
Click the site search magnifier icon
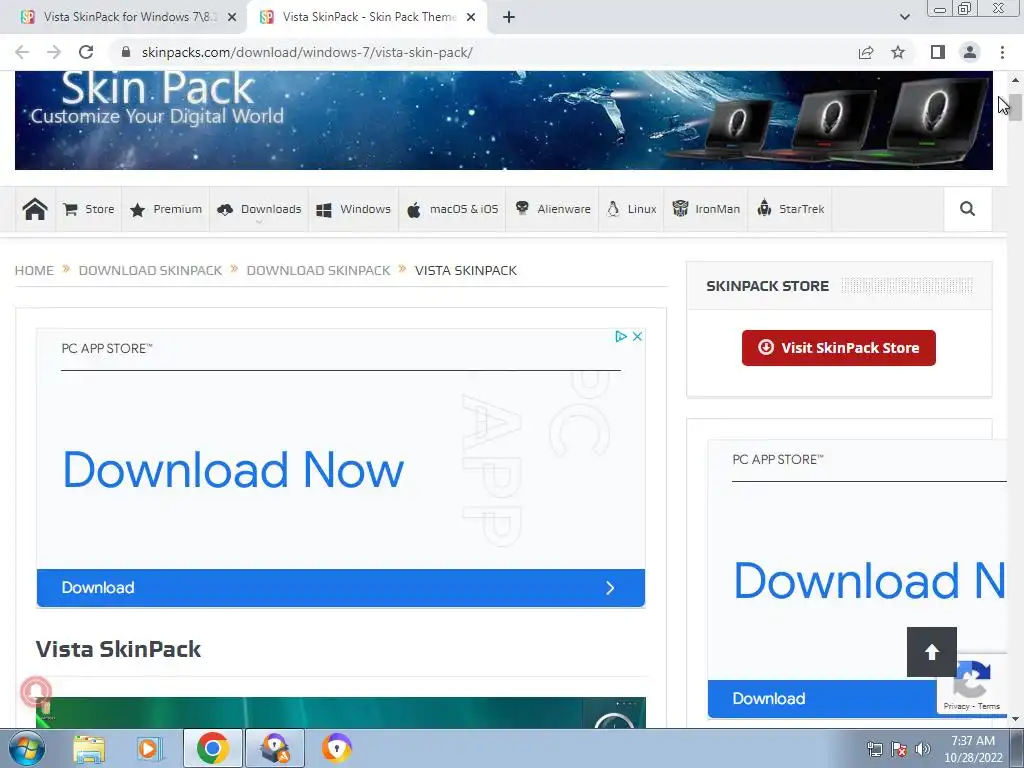[967, 209]
